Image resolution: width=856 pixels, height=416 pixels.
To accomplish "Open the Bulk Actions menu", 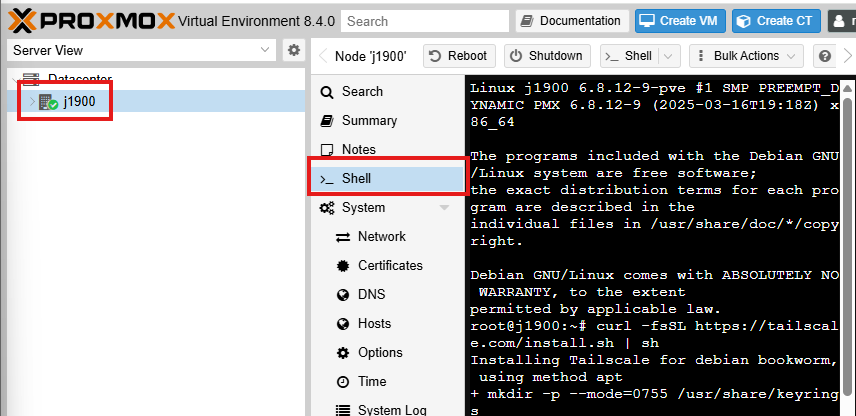I will click(x=746, y=56).
